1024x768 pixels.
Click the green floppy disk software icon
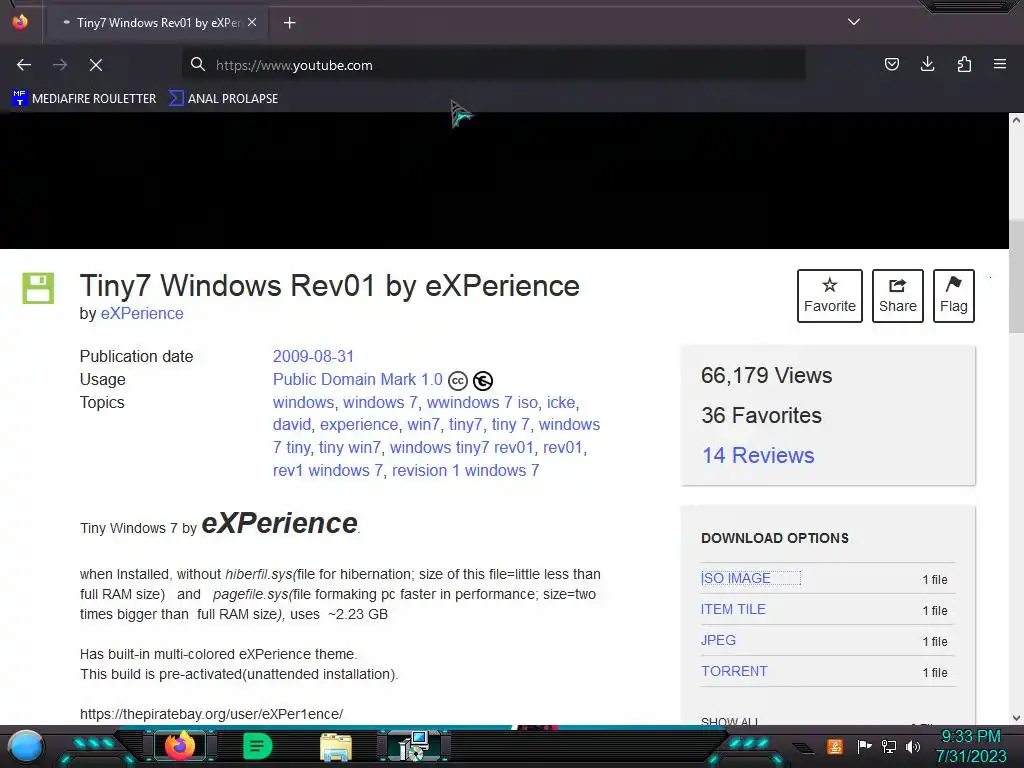(x=38, y=288)
